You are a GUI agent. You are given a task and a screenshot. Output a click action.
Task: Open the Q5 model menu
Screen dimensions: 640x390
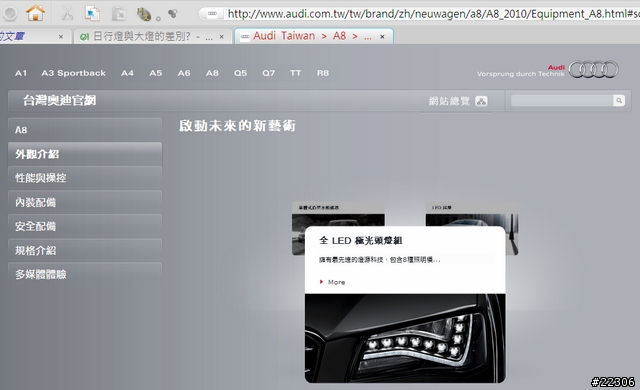[240, 73]
